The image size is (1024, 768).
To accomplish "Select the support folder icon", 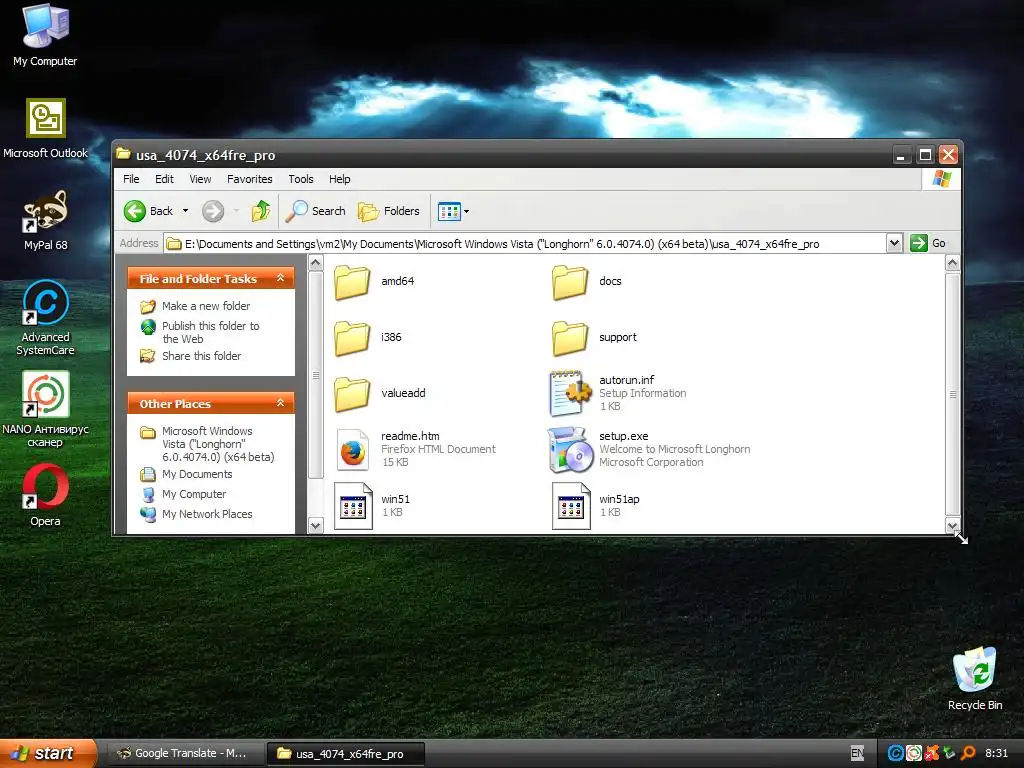I will [570, 338].
